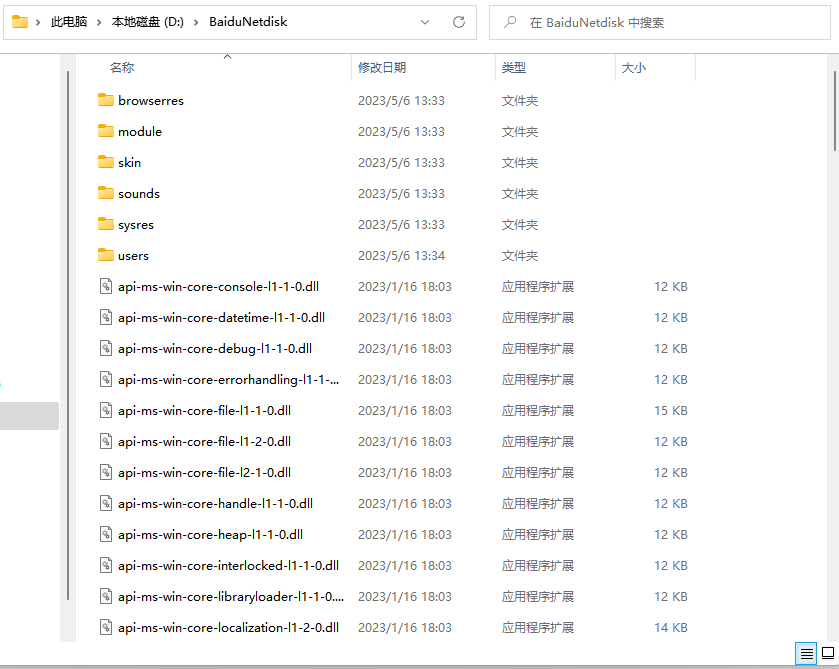Screen dimensions: 839x669
Task: Click the navigation pane scrollbar
Action: click(68, 335)
